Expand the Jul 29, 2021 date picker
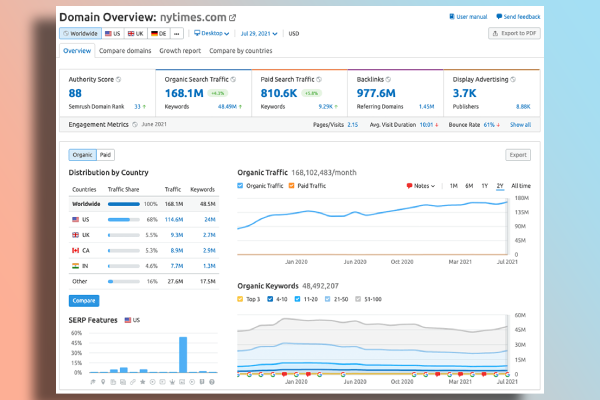600x400 pixels. [259, 34]
